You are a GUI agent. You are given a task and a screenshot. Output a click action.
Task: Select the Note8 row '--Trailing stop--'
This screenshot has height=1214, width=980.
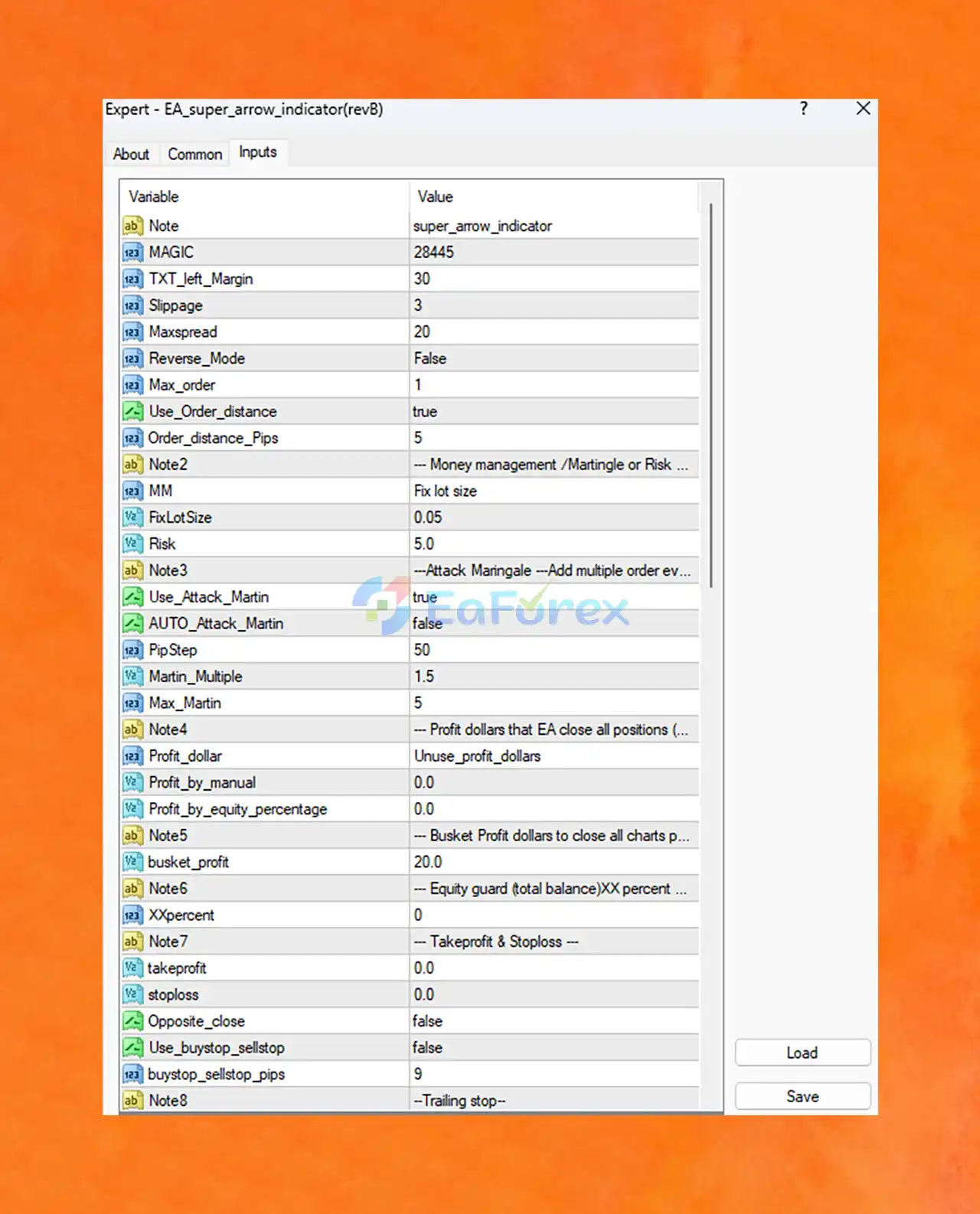tap(410, 1101)
